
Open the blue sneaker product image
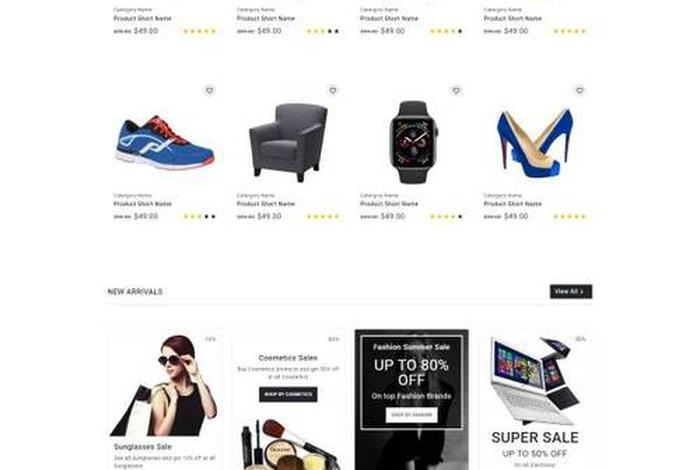tap(165, 143)
